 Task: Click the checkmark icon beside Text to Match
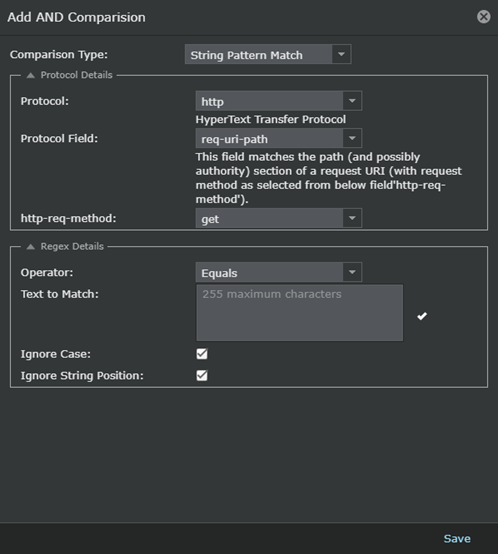(x=422, y=316)
